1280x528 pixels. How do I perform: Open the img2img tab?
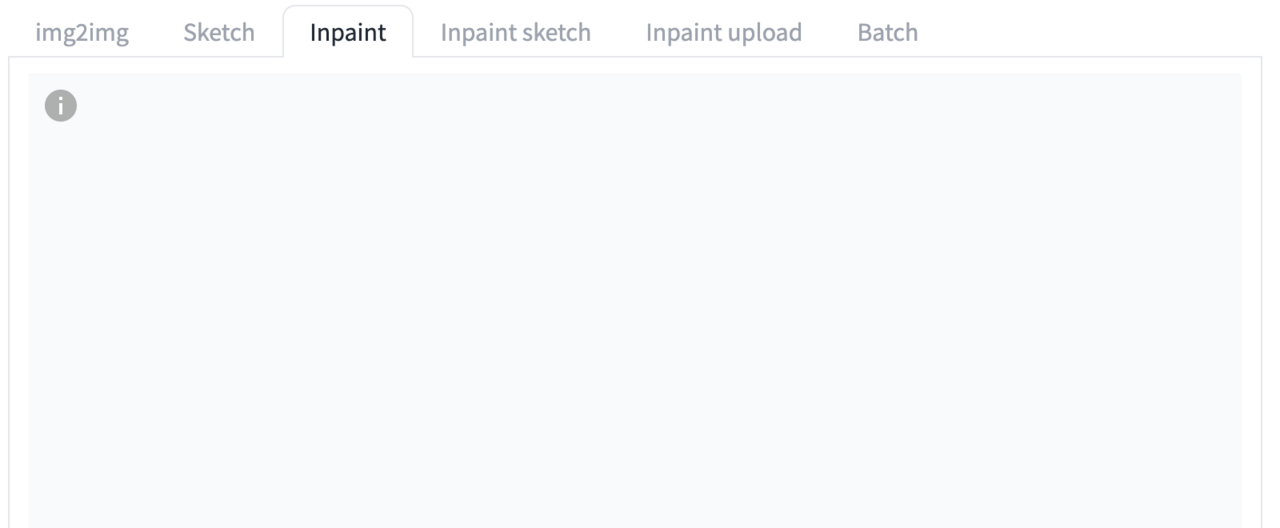(82, 32)
